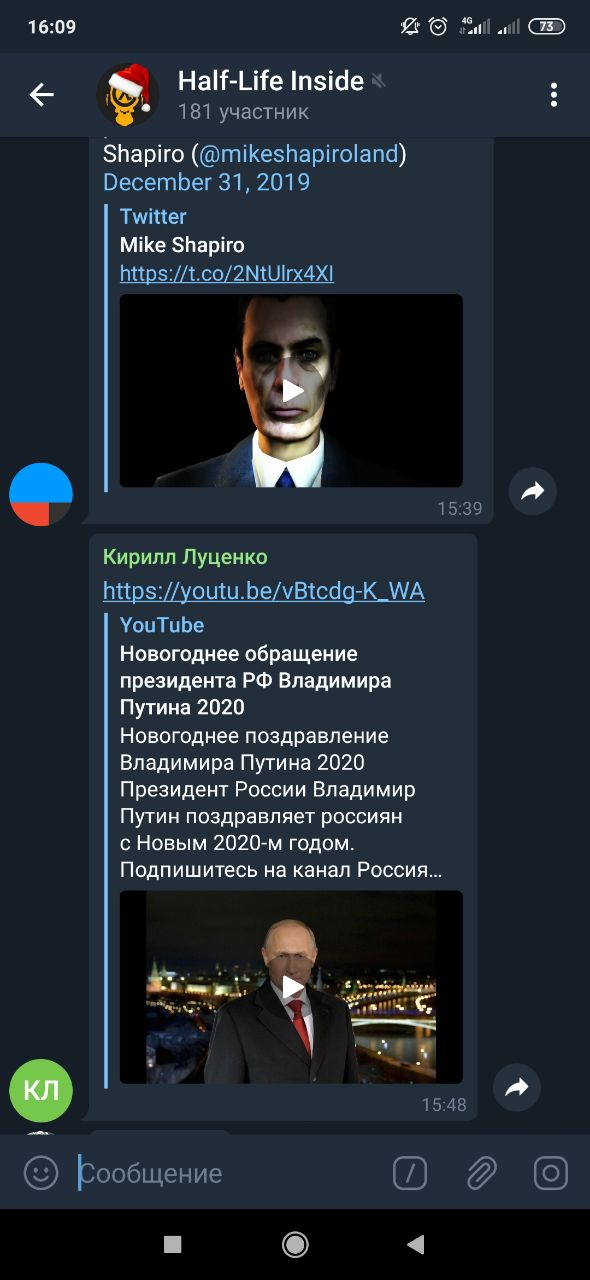Forward the Mike Shapiro Twitter message
Screen dimensions: 590x1280
click(532, 491)
